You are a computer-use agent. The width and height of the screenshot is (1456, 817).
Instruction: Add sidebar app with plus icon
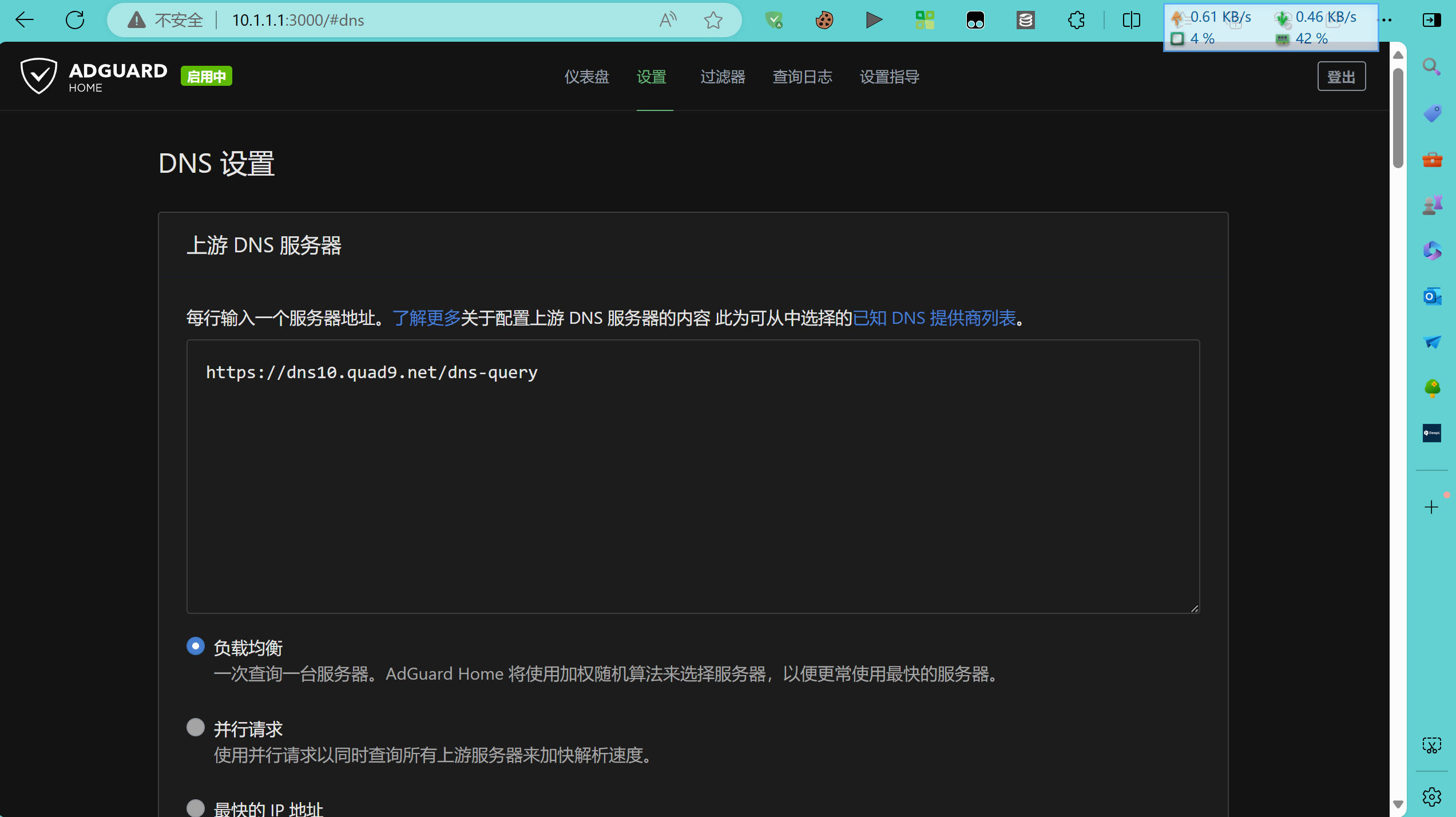click(x=1431, y=507)
